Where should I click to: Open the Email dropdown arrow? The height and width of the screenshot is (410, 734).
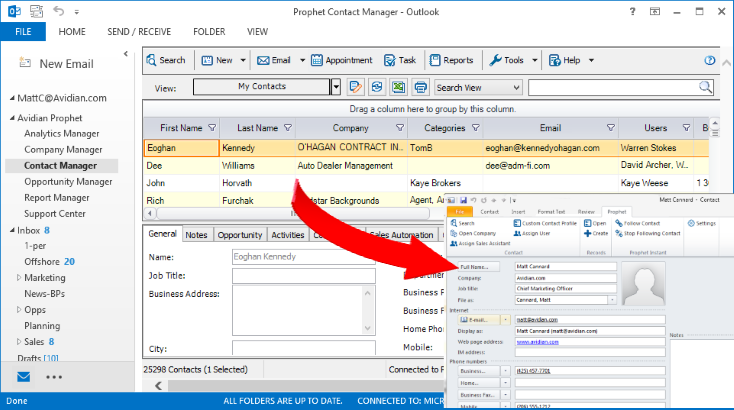pos(302,60)
